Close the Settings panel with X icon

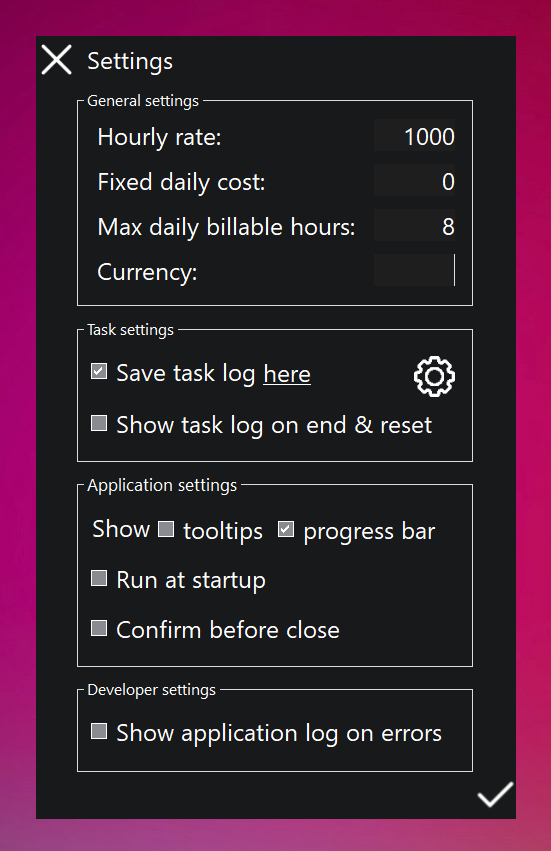[56, 60]
